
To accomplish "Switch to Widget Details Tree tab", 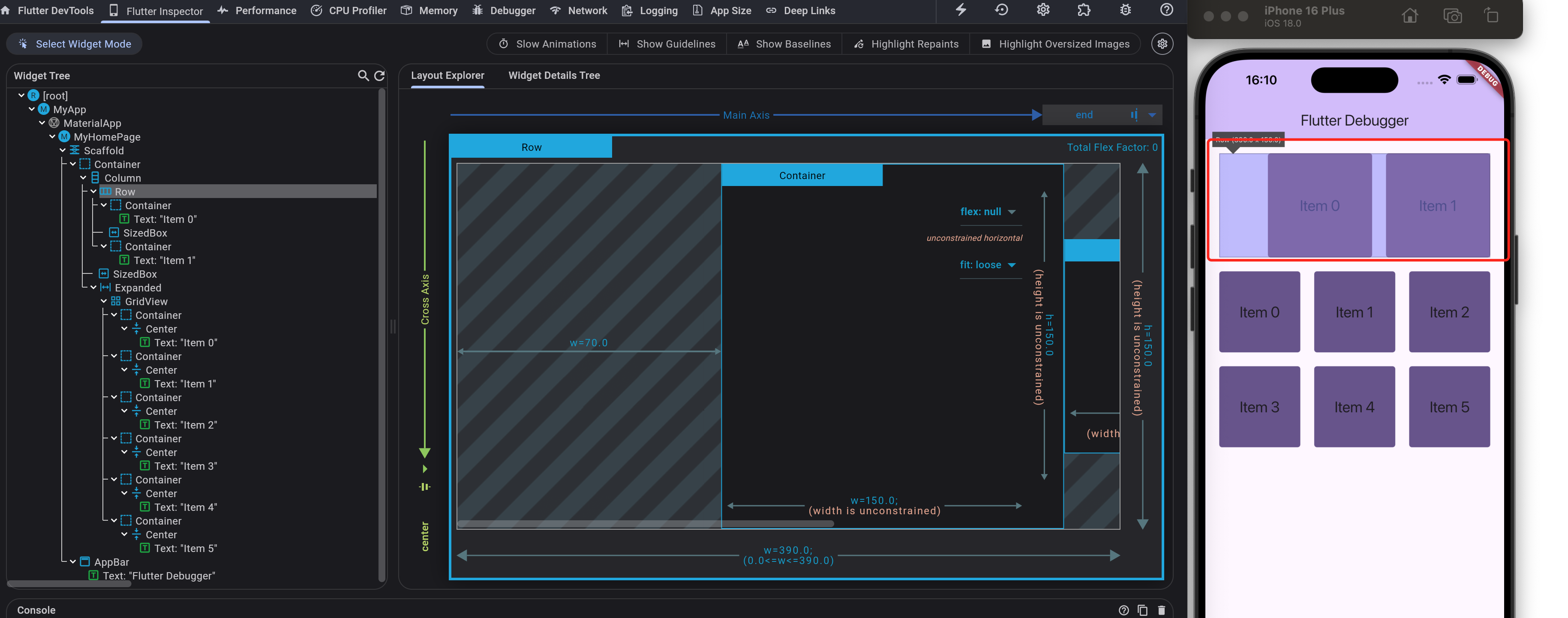I will pos(554,75).
